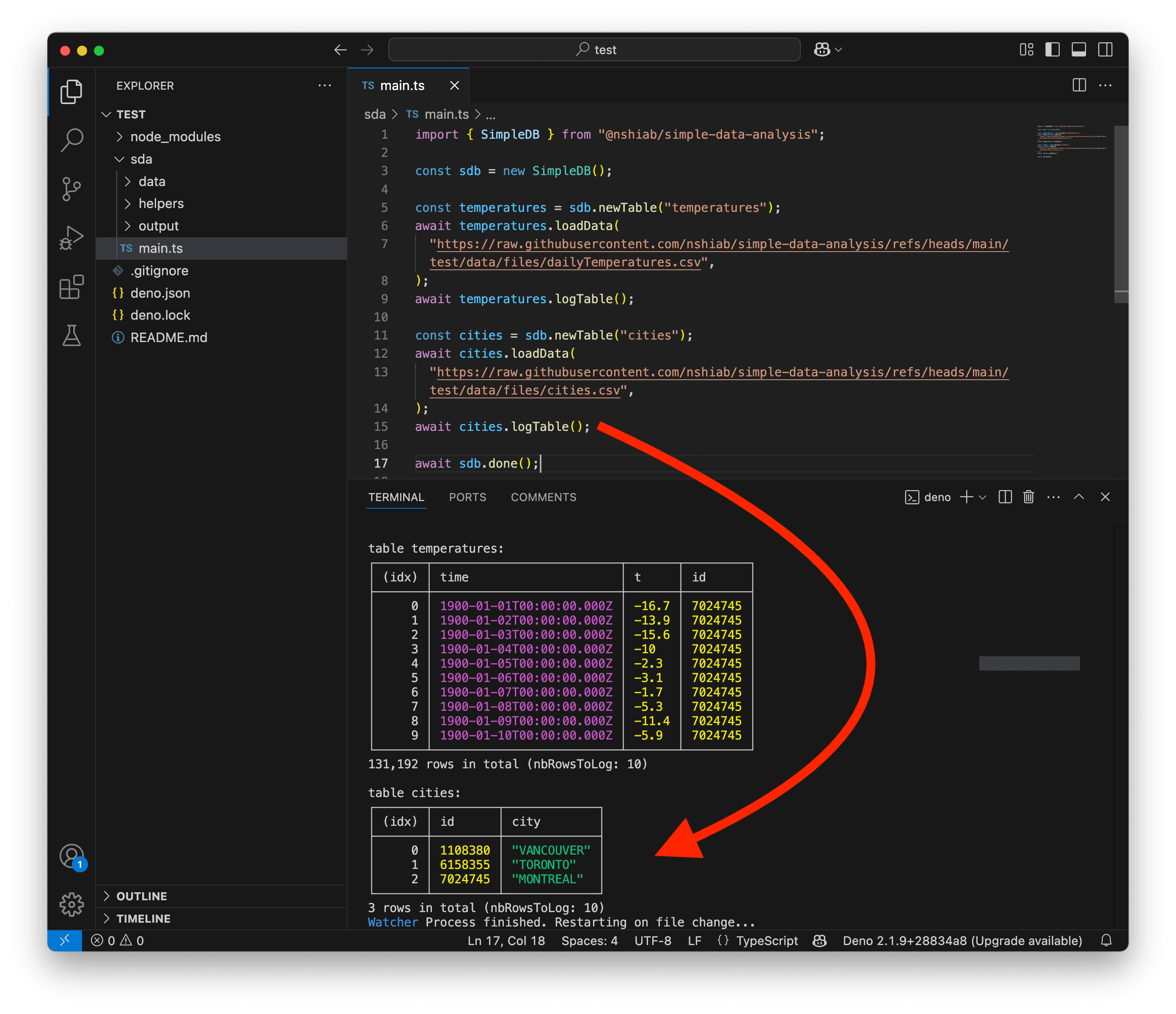This screenshot has width=1176, height=1014.
Task: Switch to the PORTS tab
Action: (468, 497)
